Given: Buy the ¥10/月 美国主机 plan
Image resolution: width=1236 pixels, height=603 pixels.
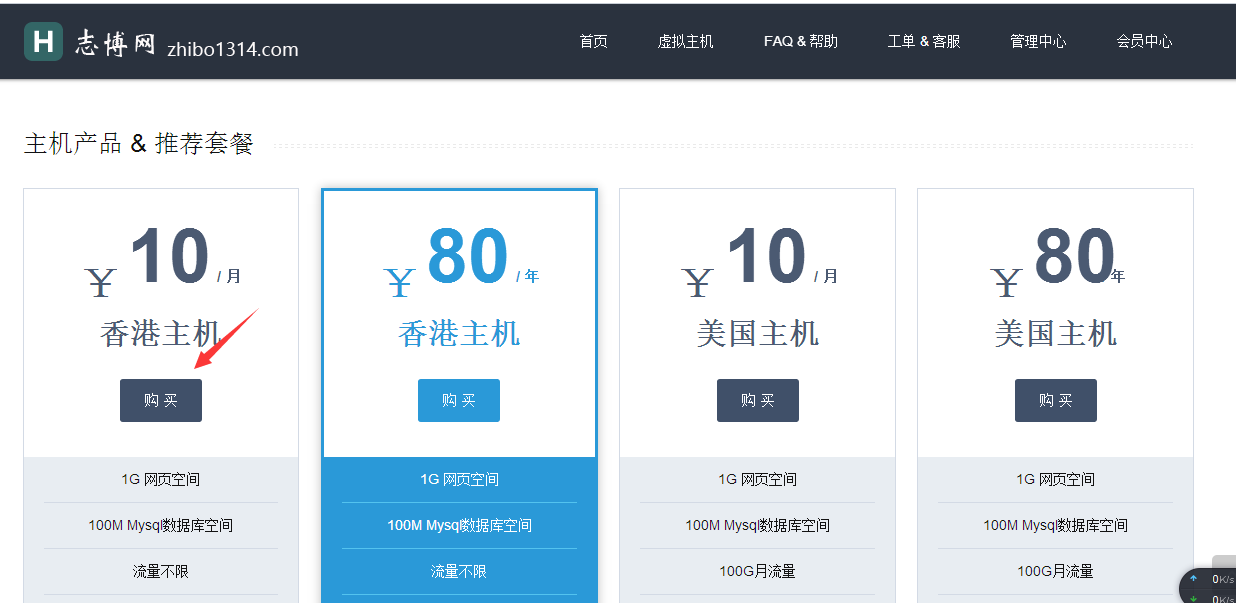Looking at the screenshot, I should (x=757, y=400).
